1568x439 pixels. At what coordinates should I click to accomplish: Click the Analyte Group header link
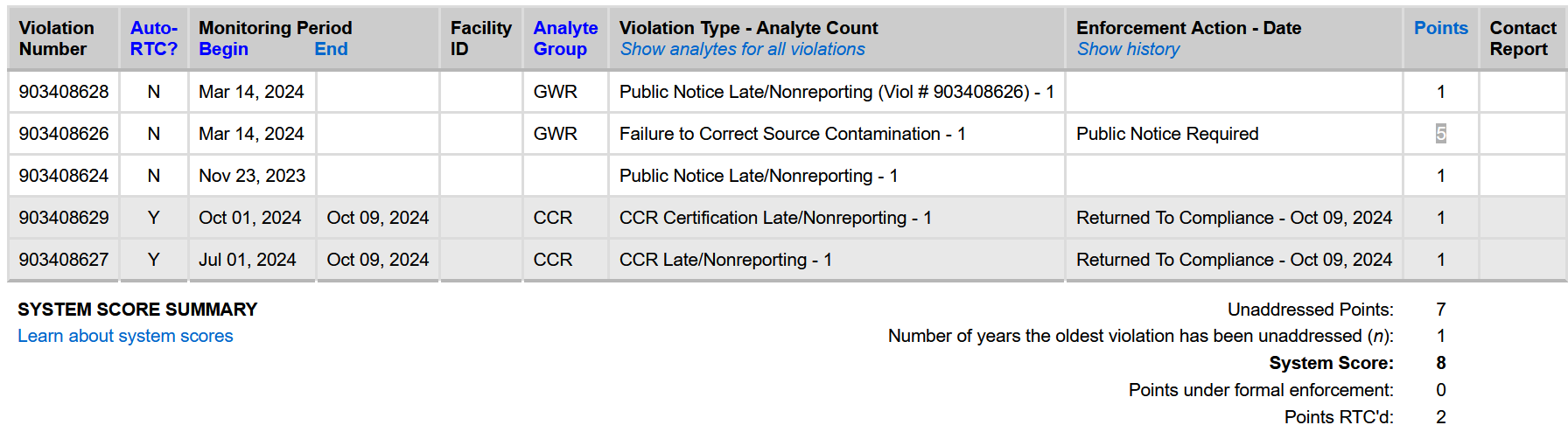point(565,38)
